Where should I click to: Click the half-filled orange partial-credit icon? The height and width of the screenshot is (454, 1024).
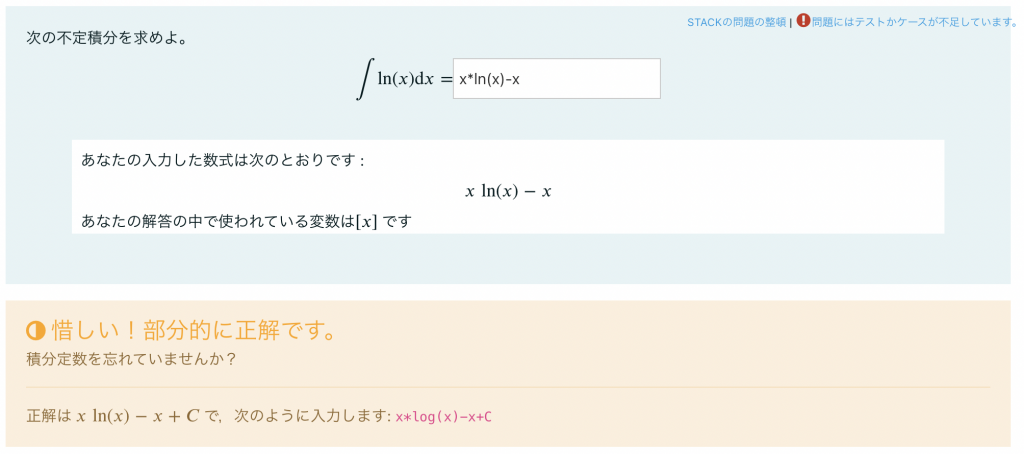35,331
